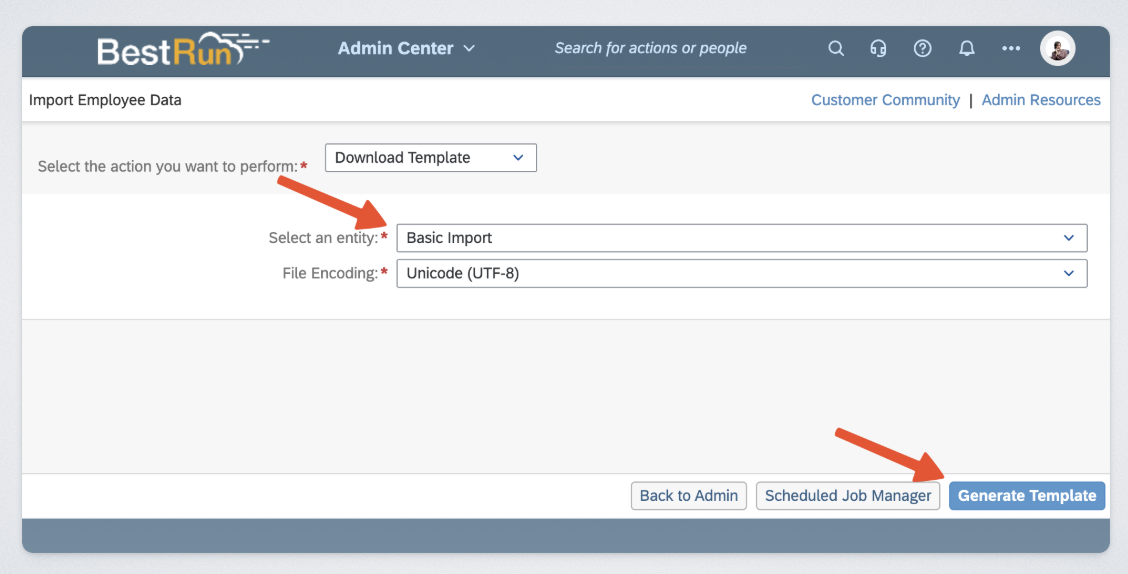Click the search magnifier icon
This screenshot has height=574, width=1128.
[836, 49]
